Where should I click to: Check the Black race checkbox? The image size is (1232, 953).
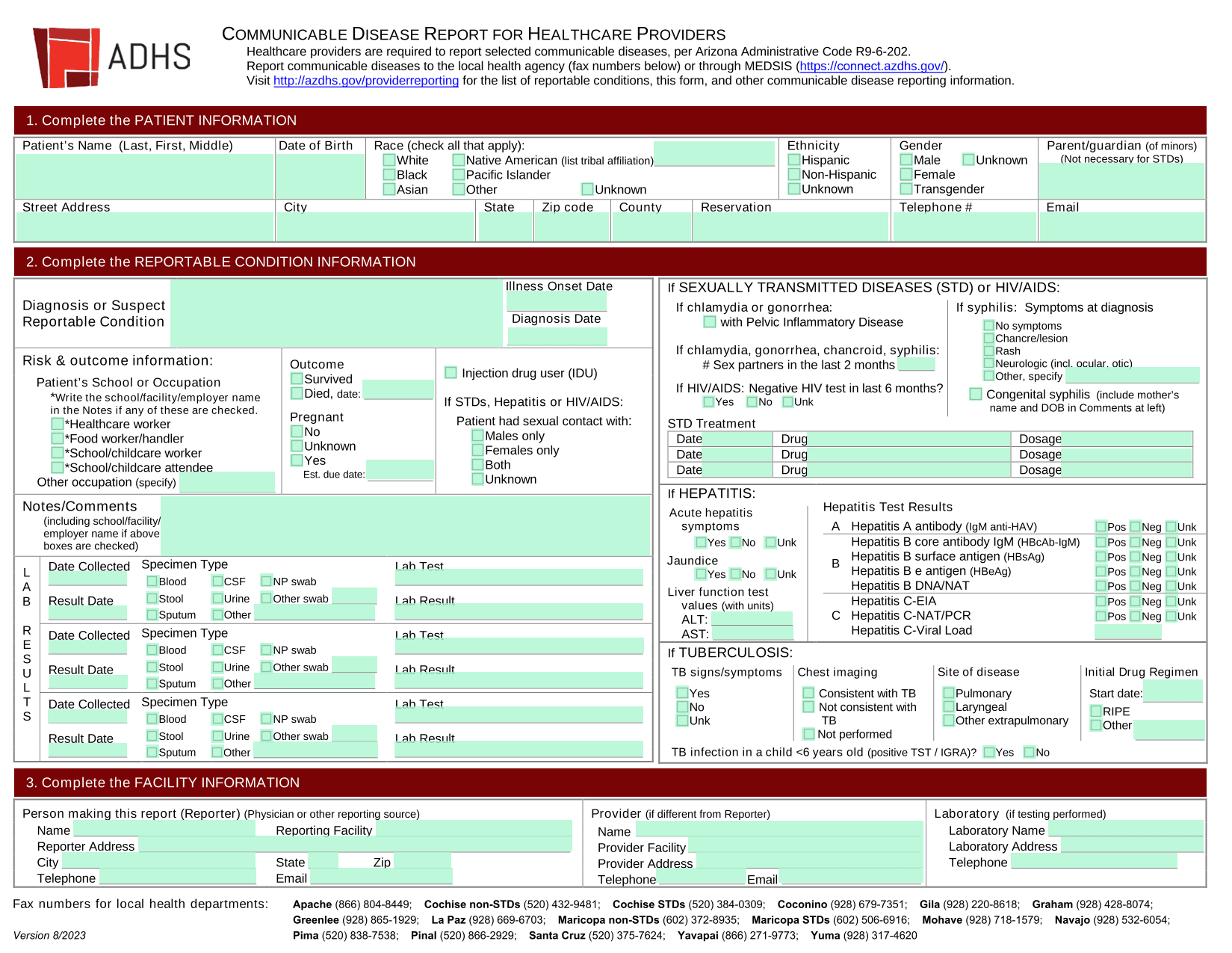pyautogui.click(x=389, y=174)
